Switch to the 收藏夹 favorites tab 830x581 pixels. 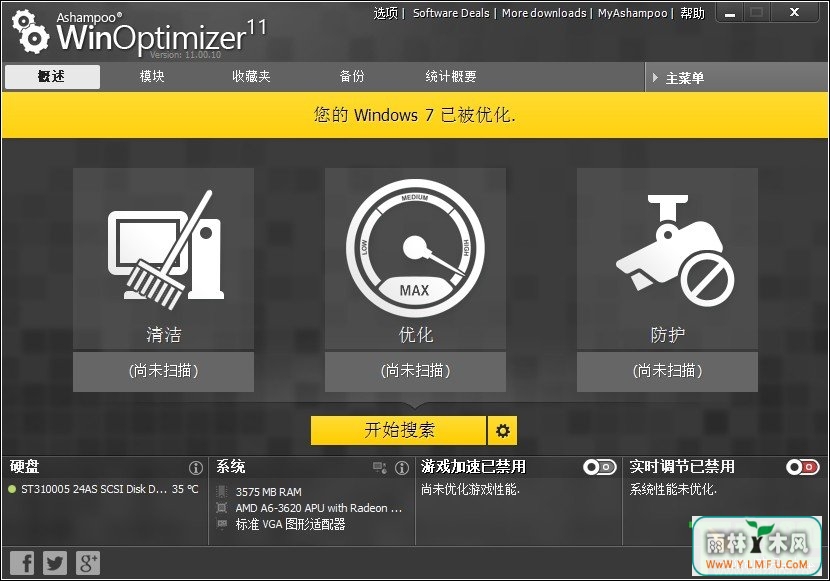(x=251, y=77)
